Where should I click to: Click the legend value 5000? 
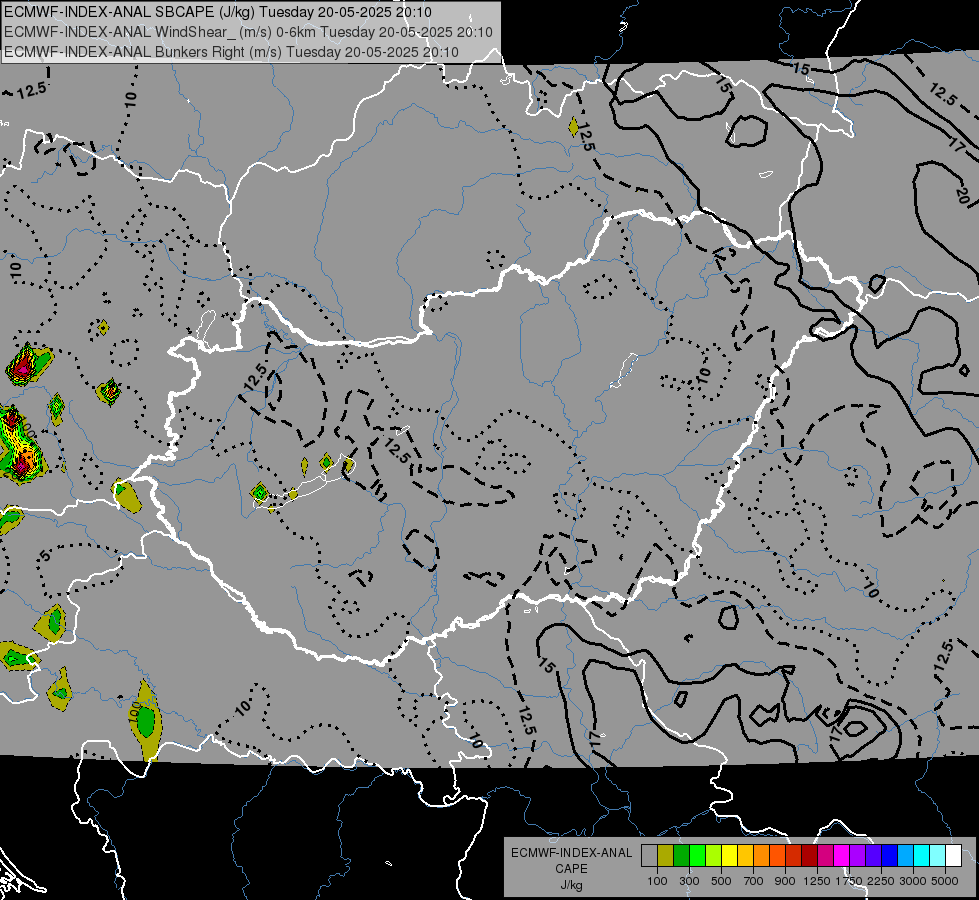[945, 881]
